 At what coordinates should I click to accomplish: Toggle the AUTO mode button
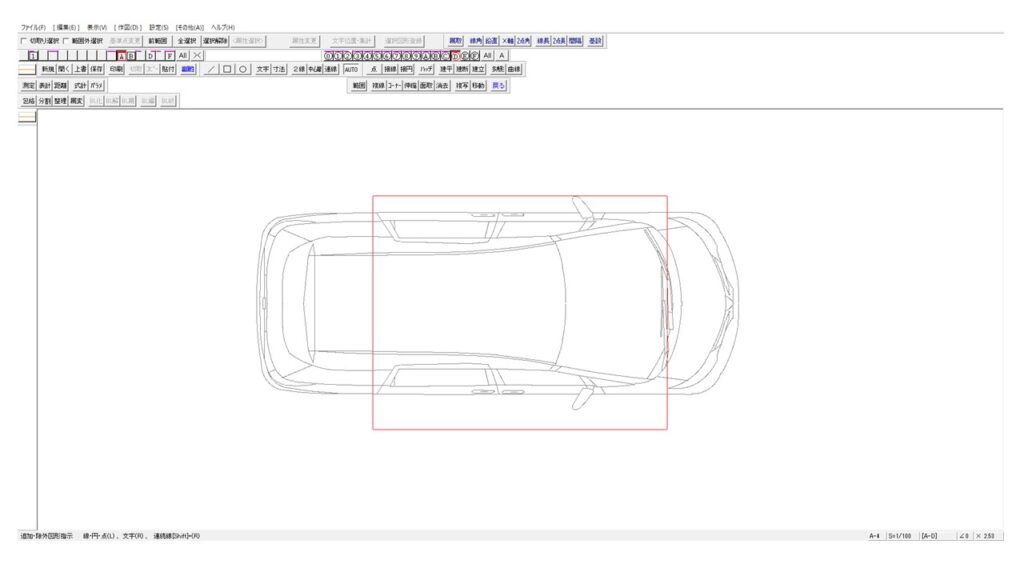pyautogui.click(x=351, y=70)
